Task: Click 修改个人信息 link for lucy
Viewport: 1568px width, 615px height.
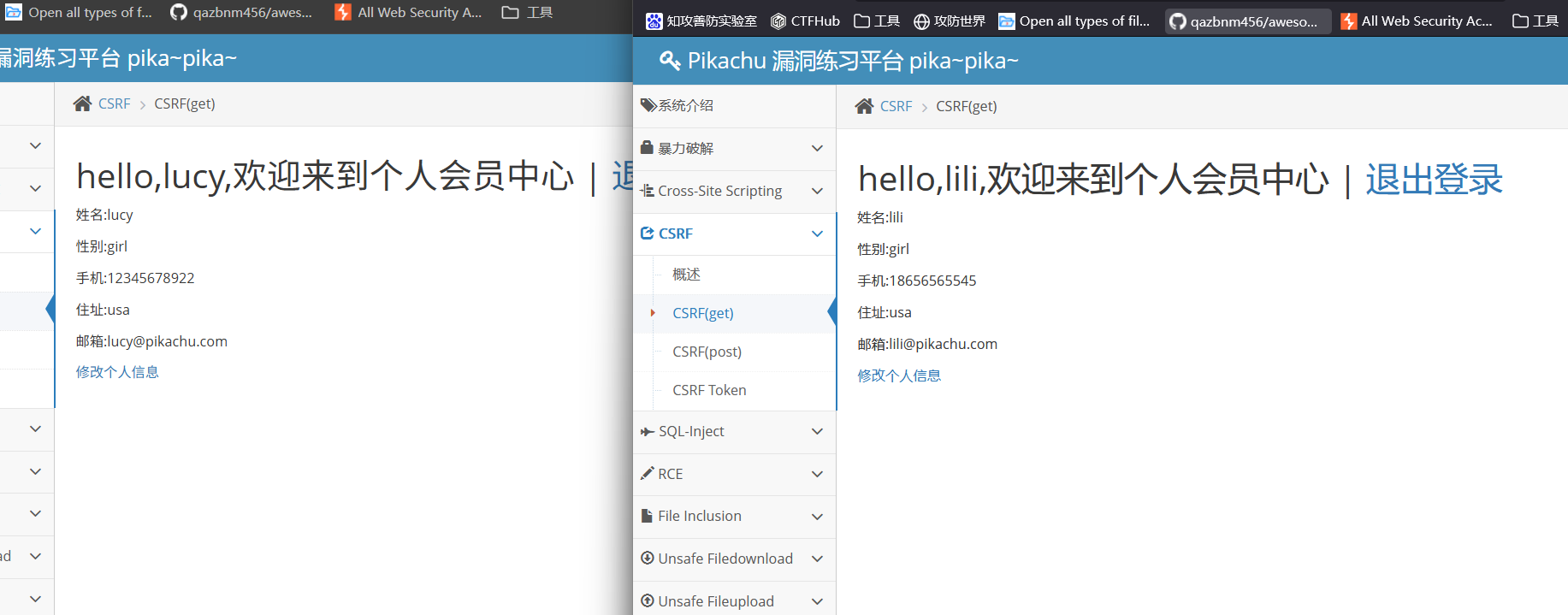Action: [x=117, y=372]
